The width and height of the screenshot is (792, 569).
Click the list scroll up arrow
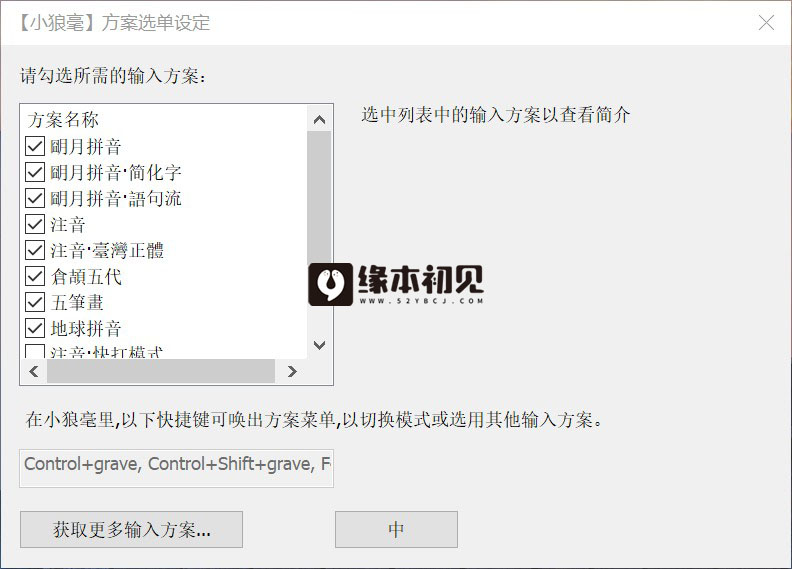319,120
